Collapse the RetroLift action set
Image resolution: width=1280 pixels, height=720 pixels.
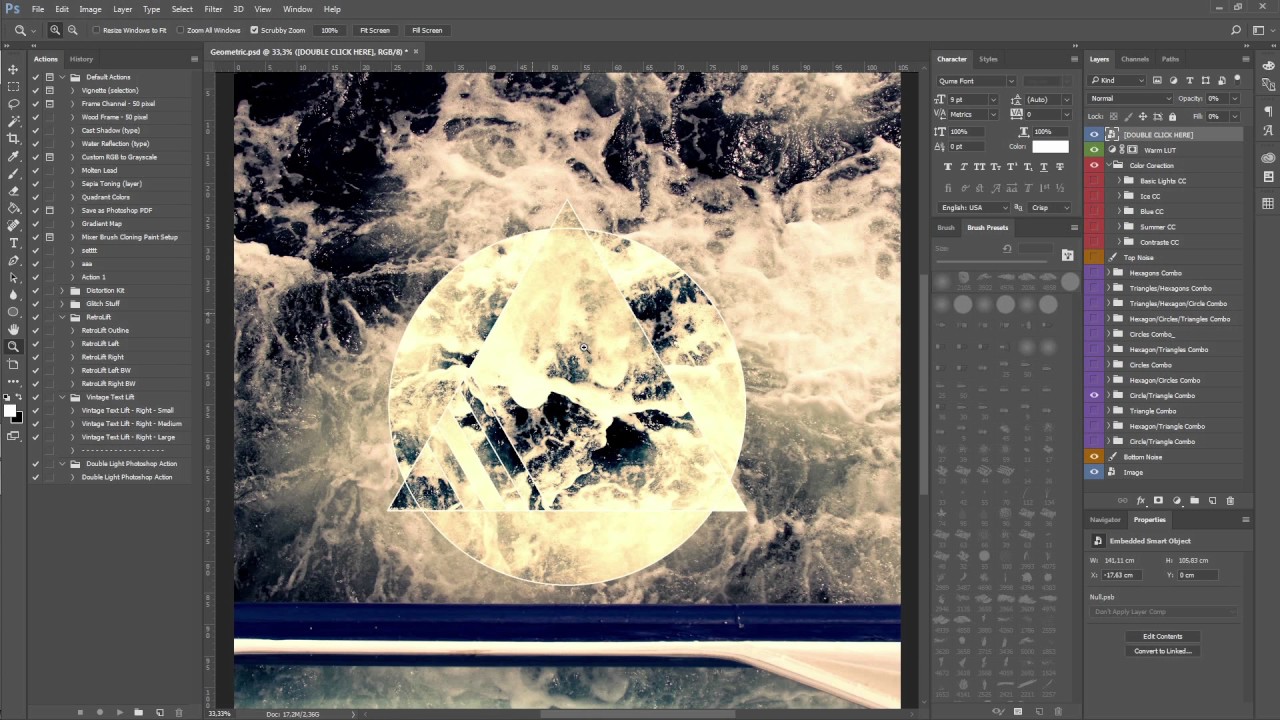point(62,317)
